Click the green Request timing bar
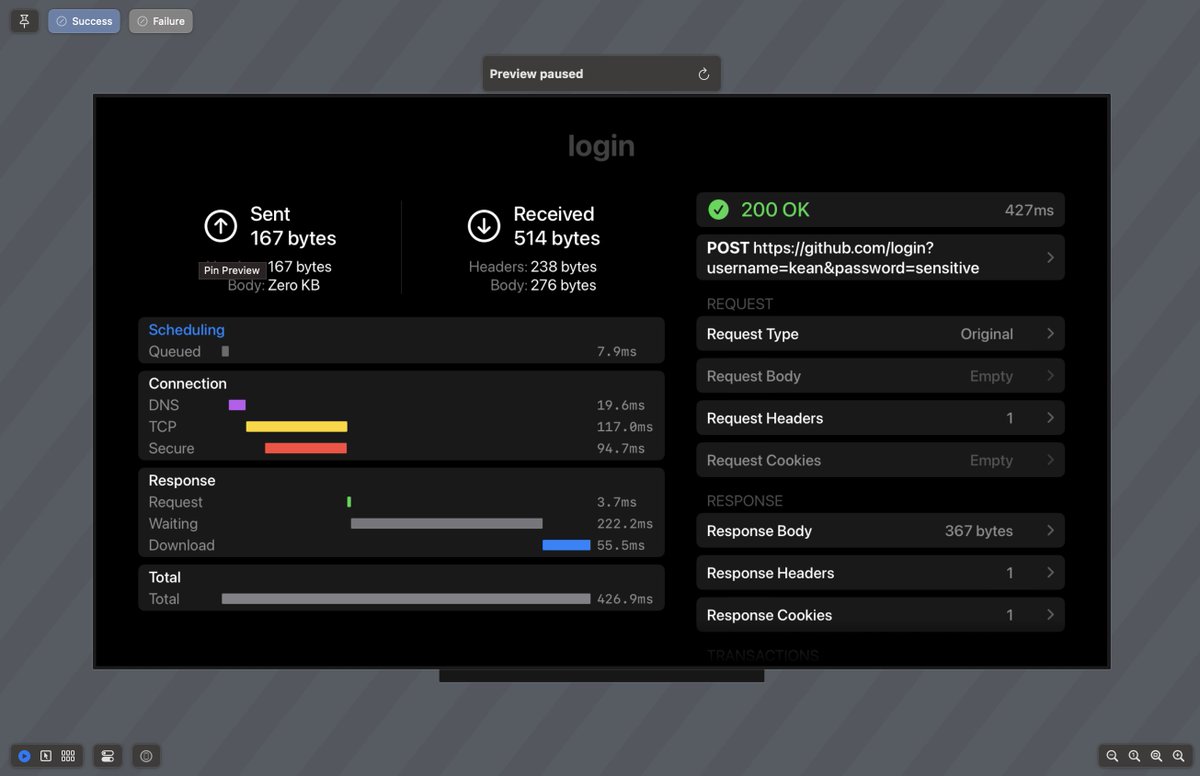 click(x=349, y=502)
